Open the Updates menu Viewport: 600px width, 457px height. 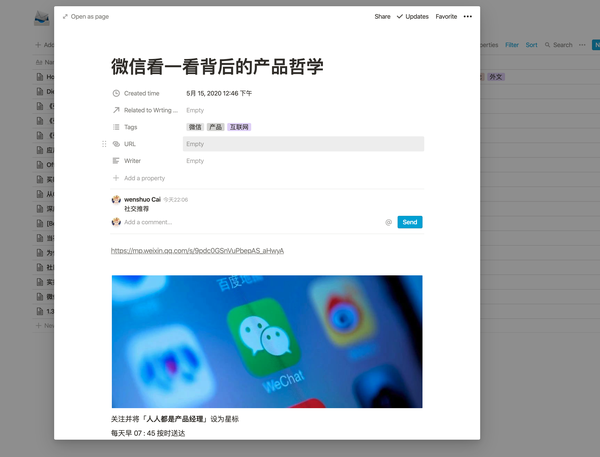click(412, 16)
